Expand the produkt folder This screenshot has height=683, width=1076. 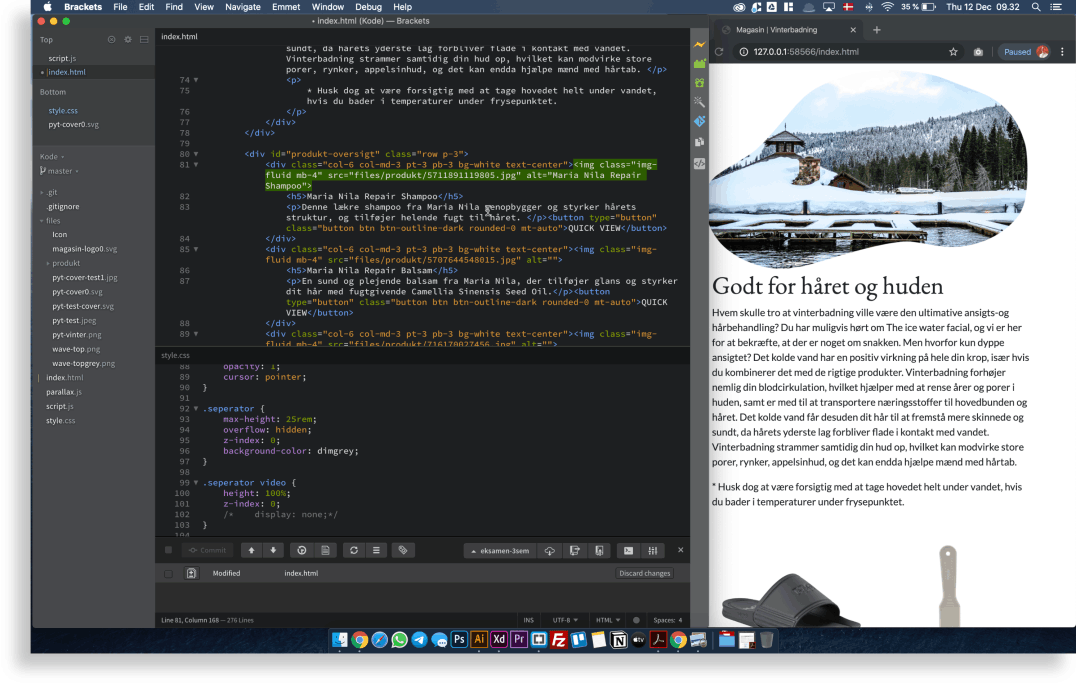point(63,263)
